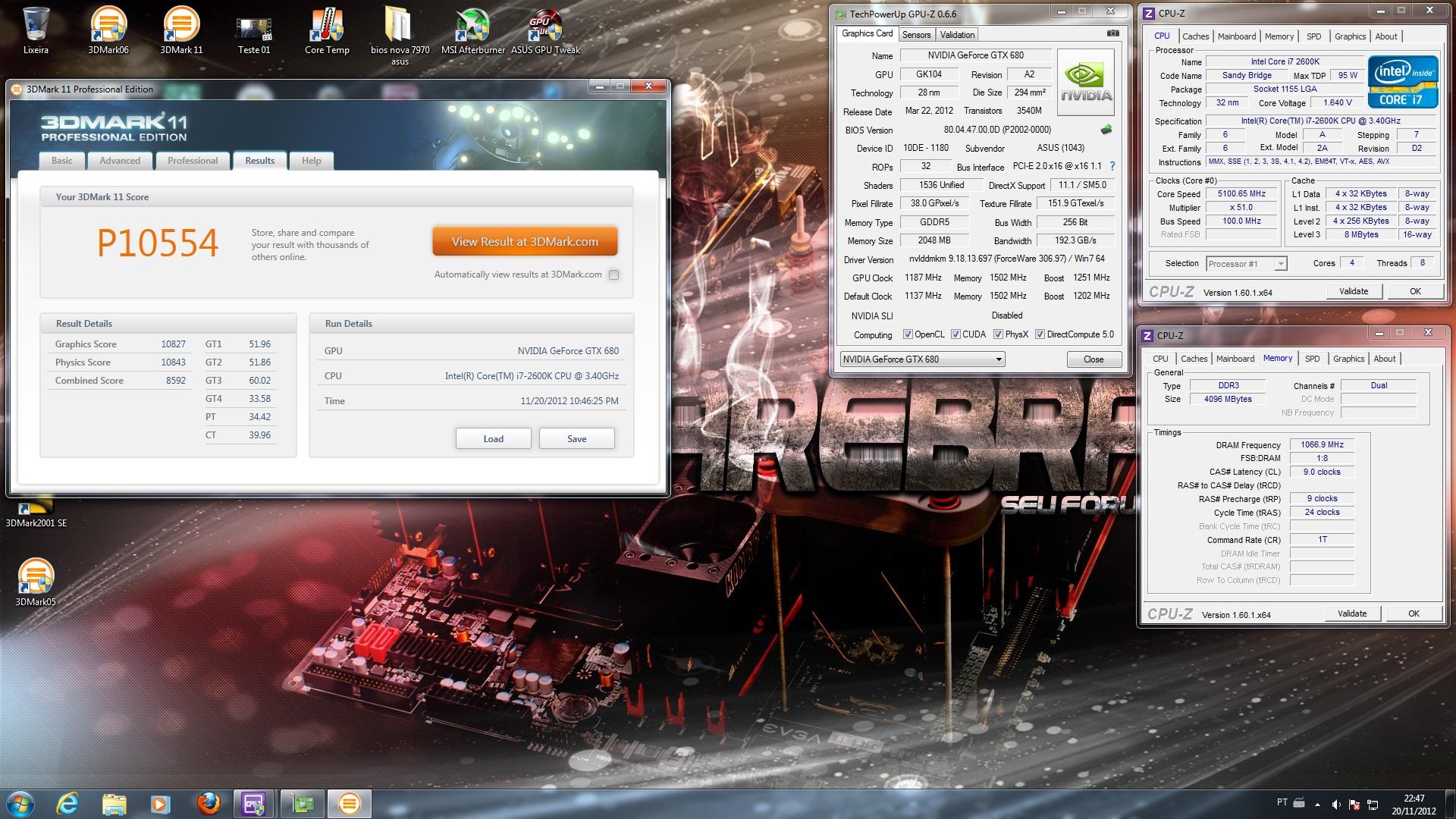This screenshot has height=819, width=1456.
Task: Click the volume speaker icon in system tray
Action: [x=1336, y=804]
